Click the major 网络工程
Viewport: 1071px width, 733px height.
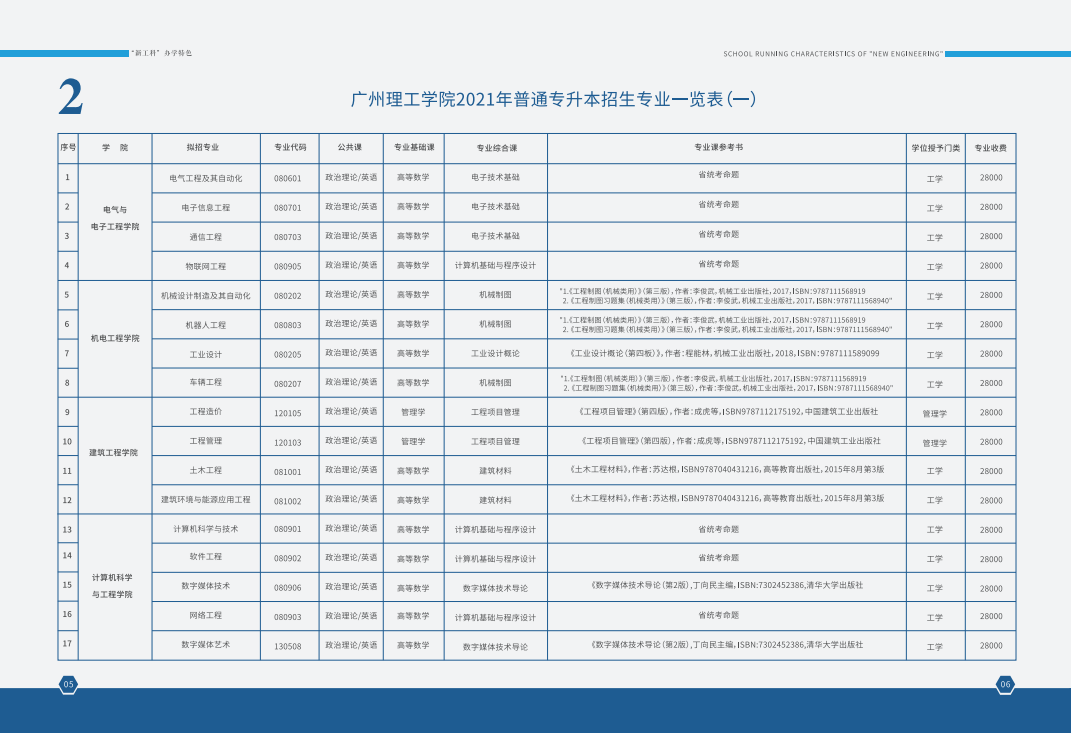(206, 616)
